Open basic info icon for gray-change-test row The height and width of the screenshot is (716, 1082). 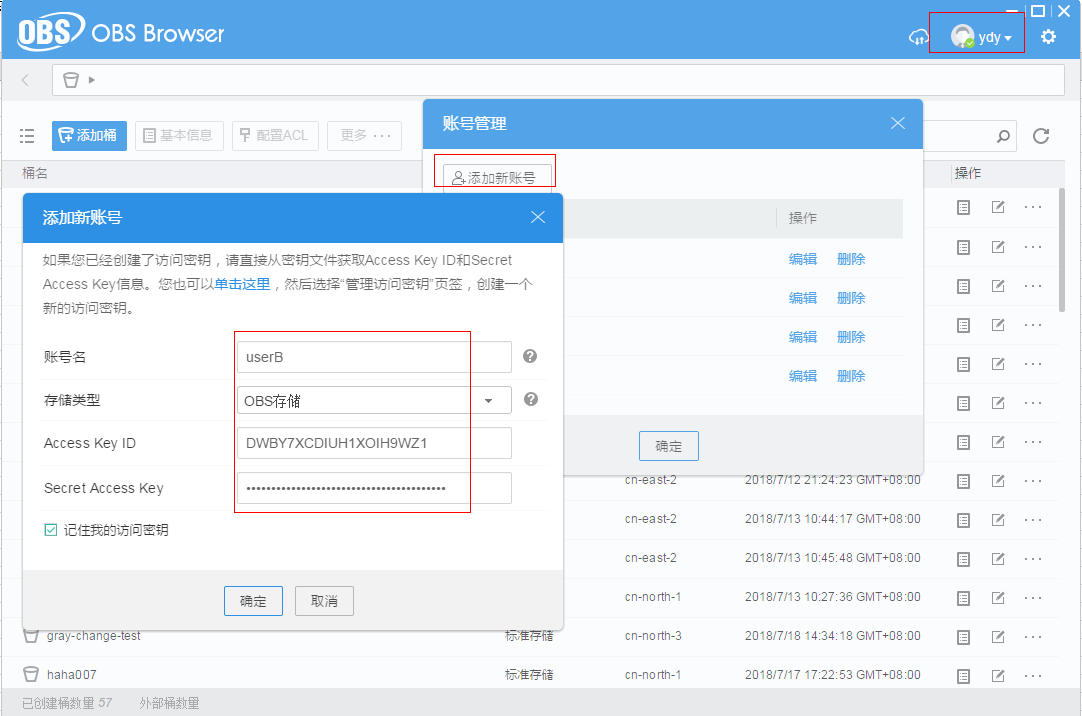coord(963,637)
